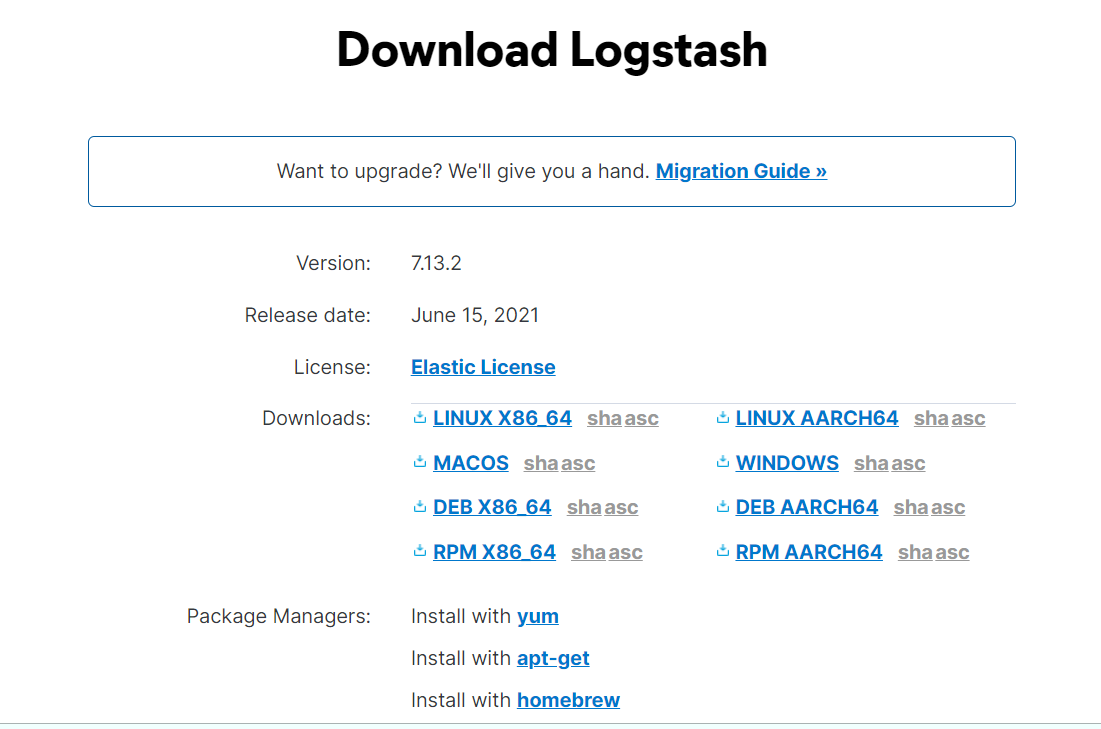Click the download icon beside LINUX AARCH64
The height and width of the screenshot is (729, 1101).
pyautogui.click(x=723, y=418)
